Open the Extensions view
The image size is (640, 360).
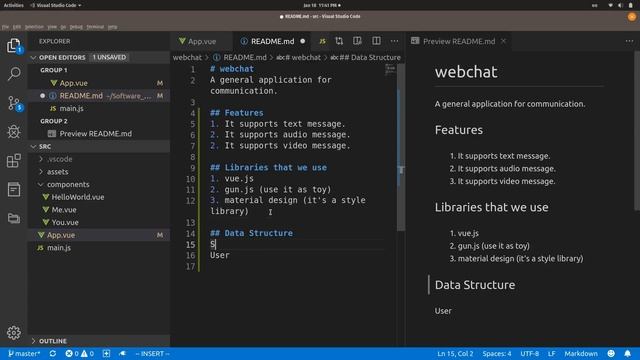click(x=13, y=160)
